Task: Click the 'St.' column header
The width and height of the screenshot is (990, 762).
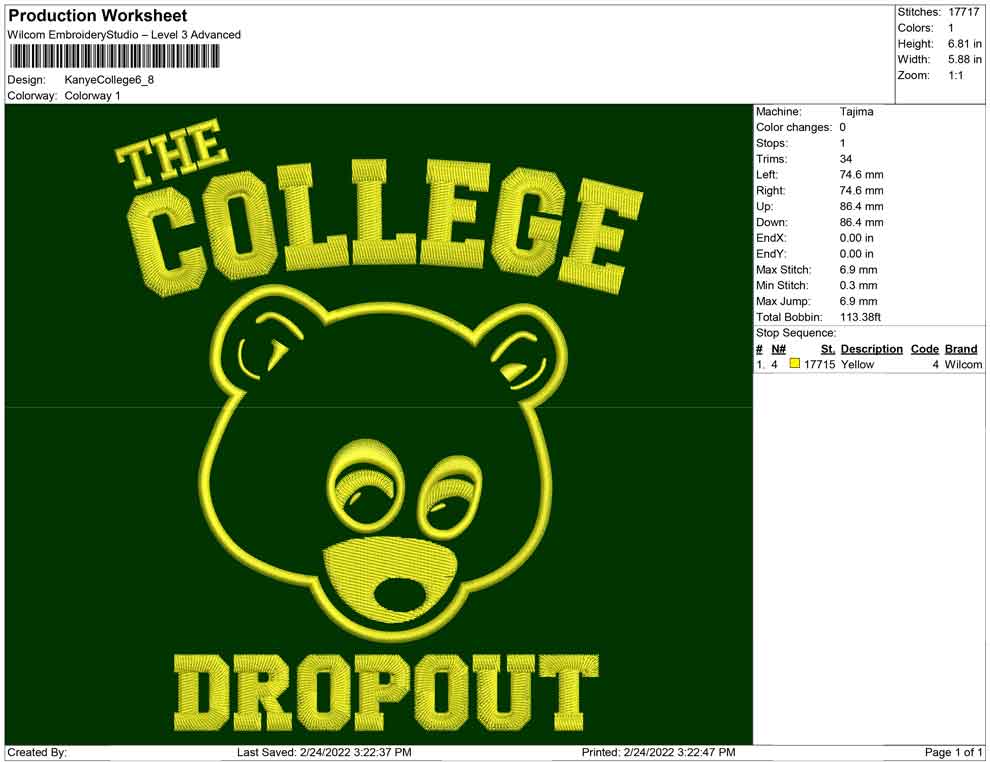Action: pyautogui.click(x=828, y=348)
